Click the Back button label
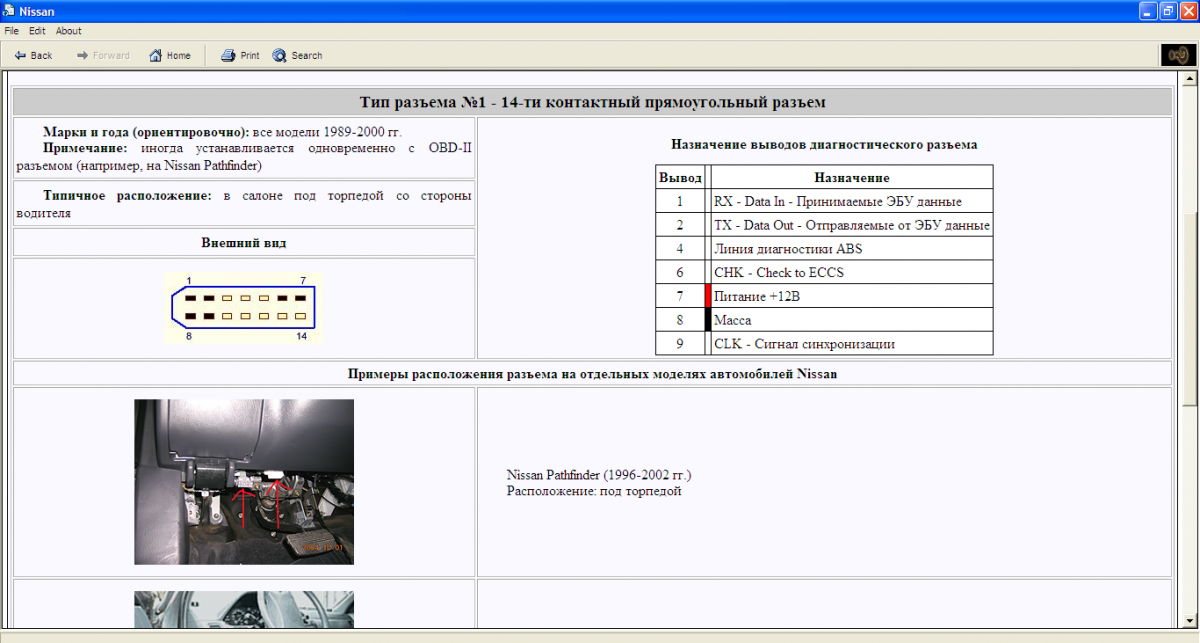Viewport: 1200px width, 643px height. click(x=42, y=56)
